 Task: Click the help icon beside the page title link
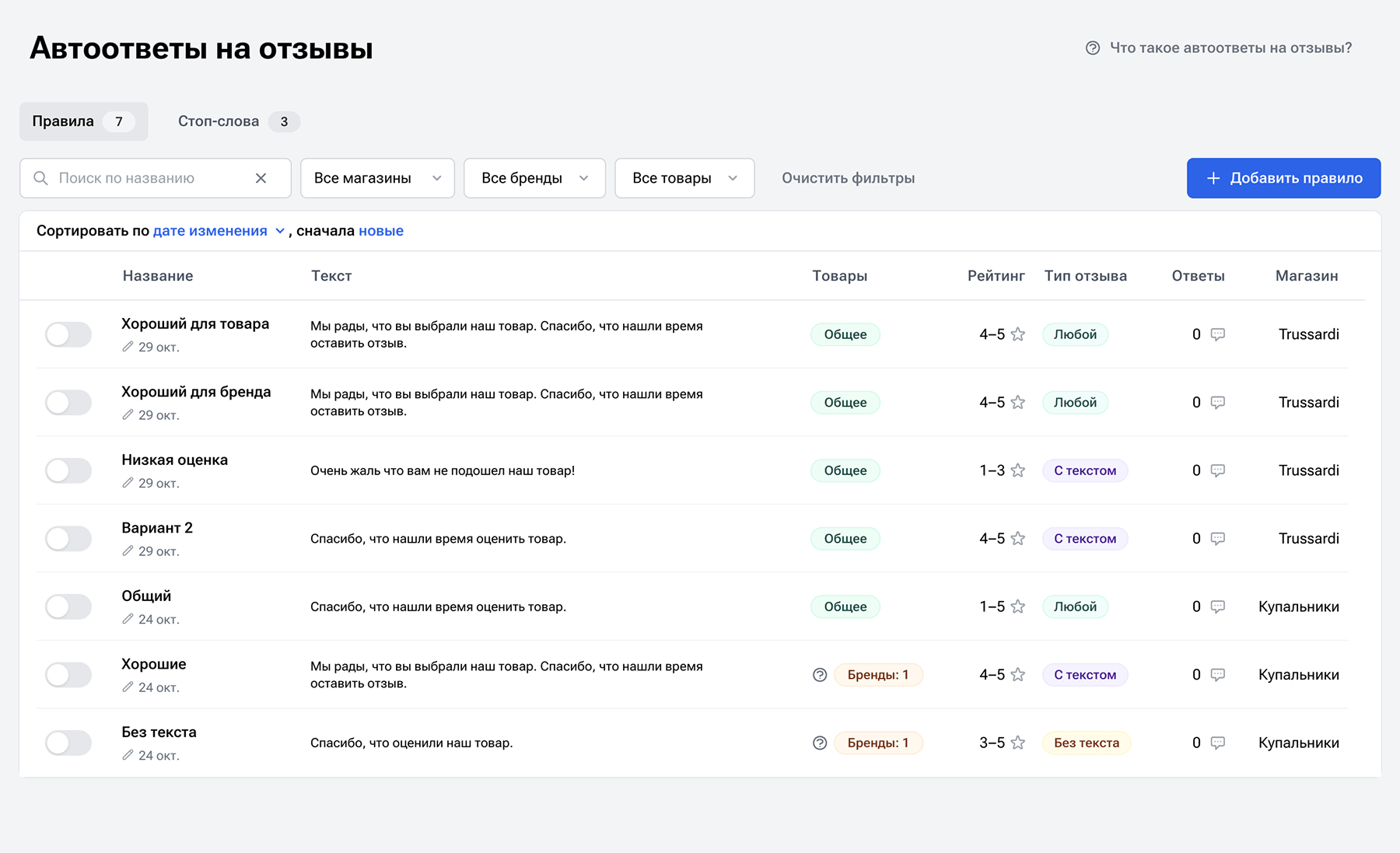[x=1093, y=48]
